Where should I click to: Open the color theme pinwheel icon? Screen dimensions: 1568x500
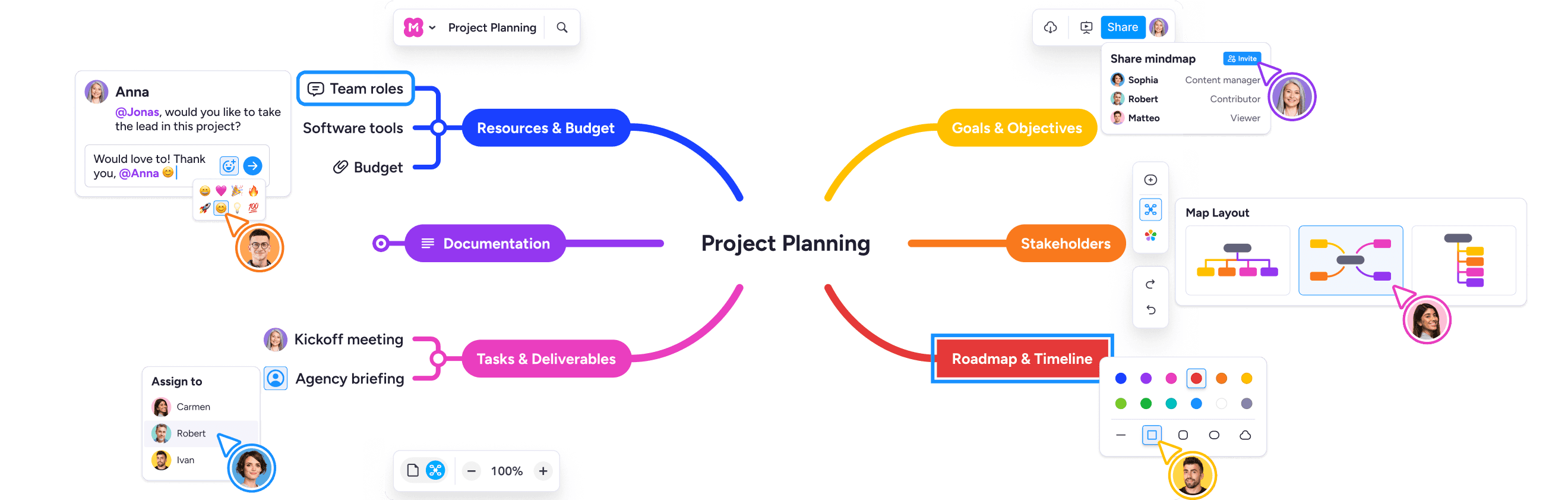[x=1150, y=235]
